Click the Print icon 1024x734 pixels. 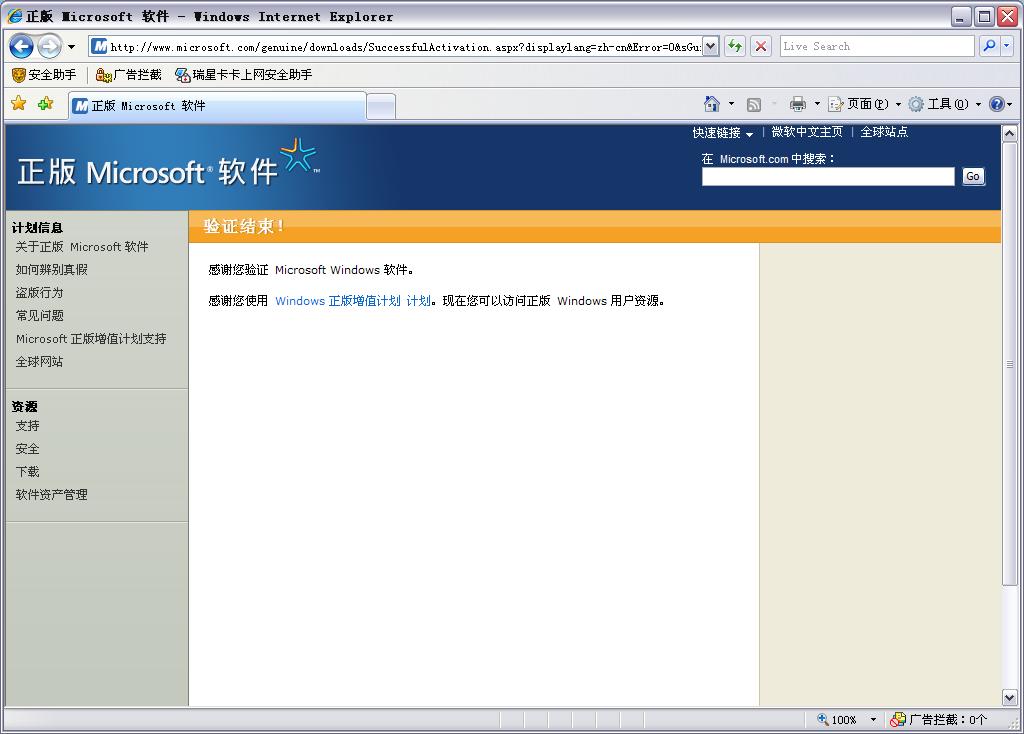(797, 104)
